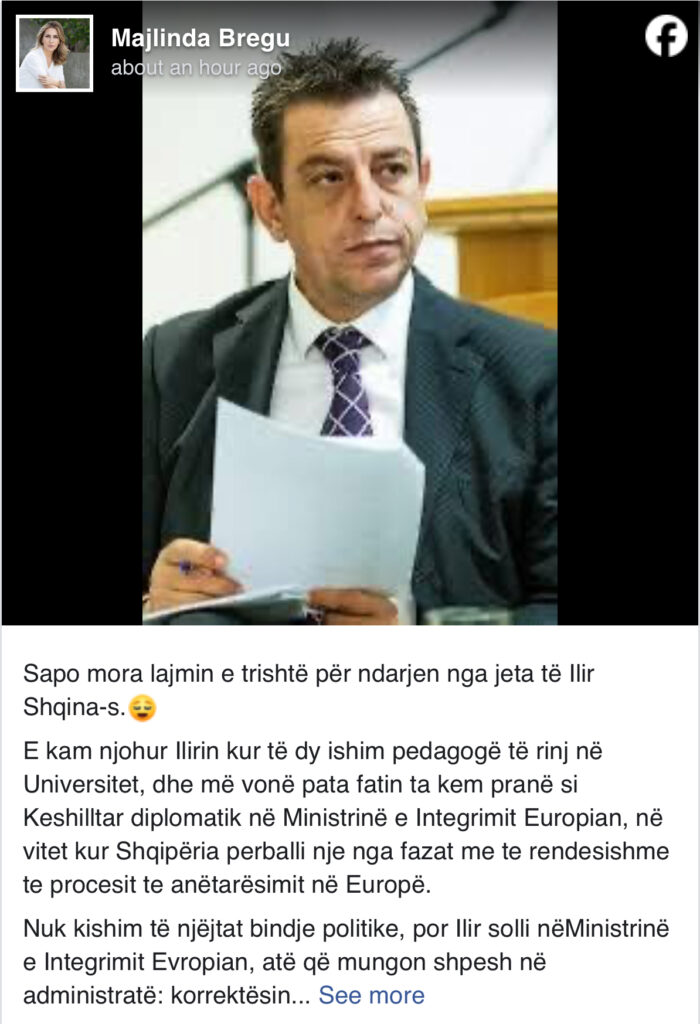The image size is (700, 1024).
Task: Click the truncated word 'korrektësin...'
Action: 240,995
